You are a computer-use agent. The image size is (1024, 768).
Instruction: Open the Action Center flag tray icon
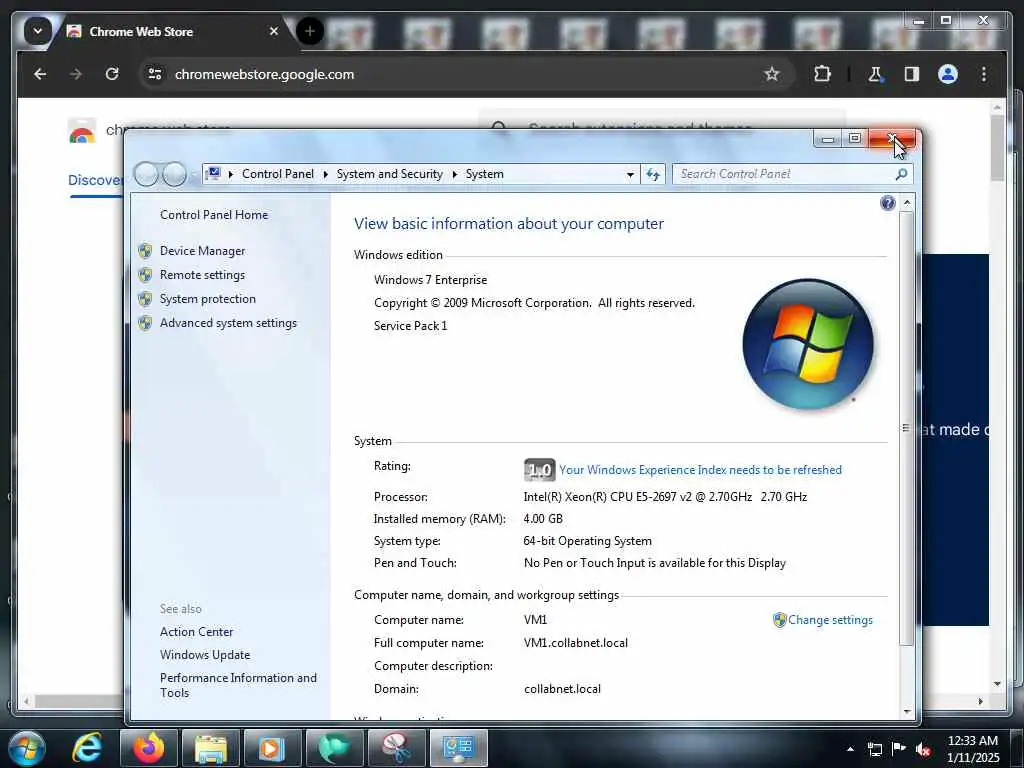899,749
